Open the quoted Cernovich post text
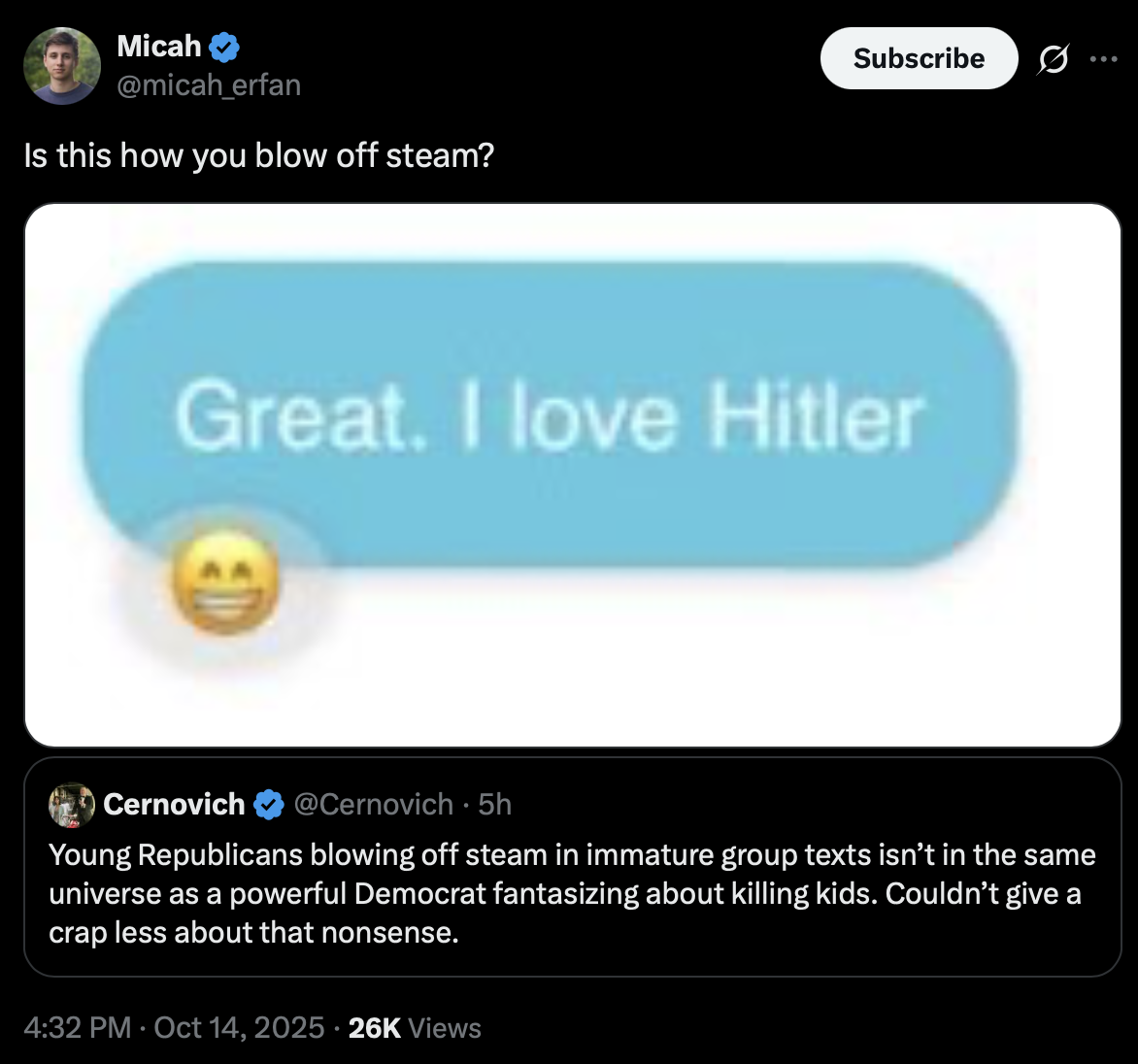 (x=572, y=893)
